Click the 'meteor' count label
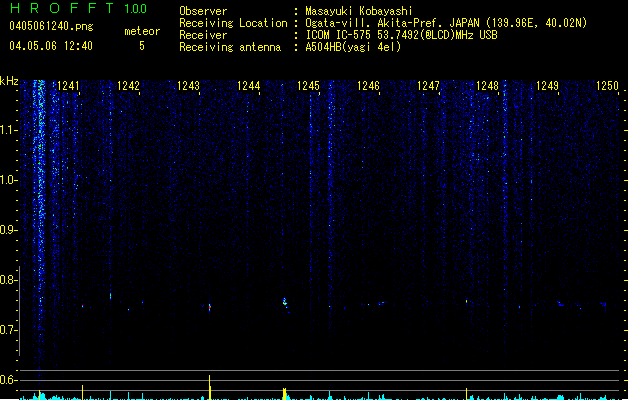The width and height of the screenshot is (629, 400). point(142,31)
